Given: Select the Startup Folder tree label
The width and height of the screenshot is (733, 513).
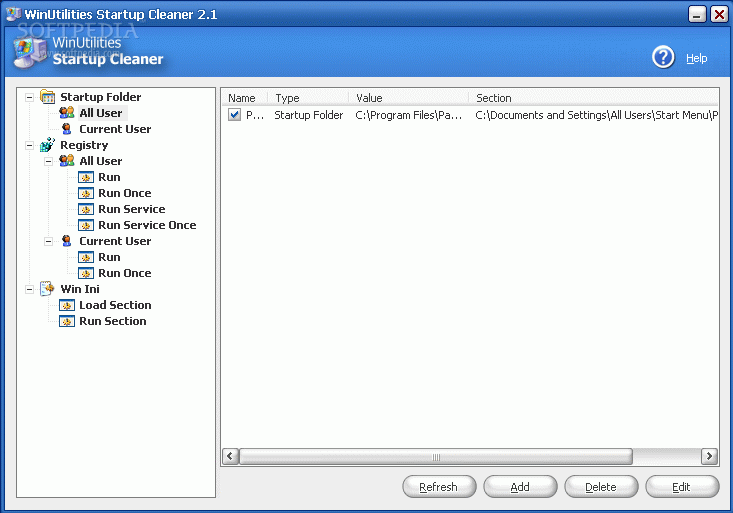Looking at the screenshot, I should coord(101,97).
